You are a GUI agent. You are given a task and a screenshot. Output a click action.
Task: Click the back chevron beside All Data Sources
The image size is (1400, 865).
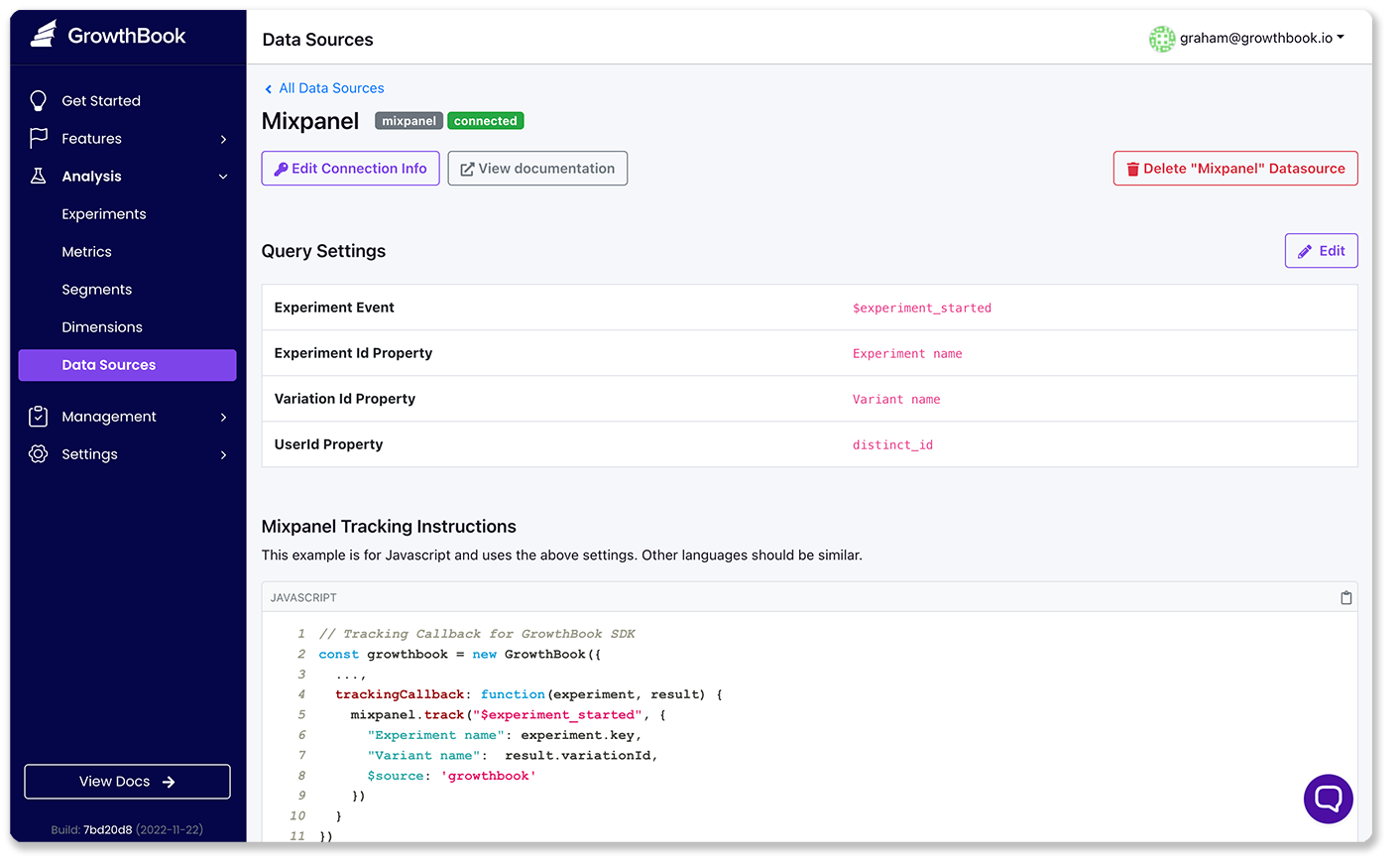[268, 89]
